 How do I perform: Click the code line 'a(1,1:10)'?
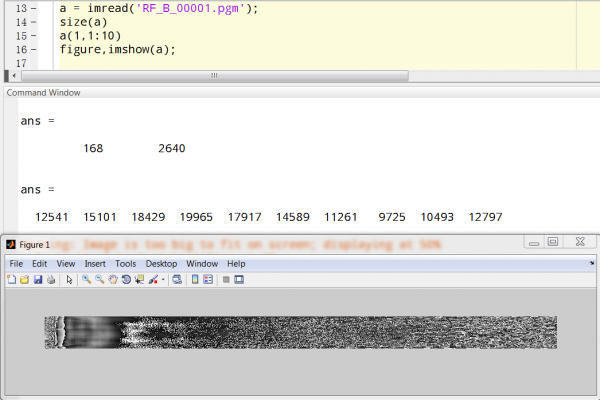[x=90, y=36]
